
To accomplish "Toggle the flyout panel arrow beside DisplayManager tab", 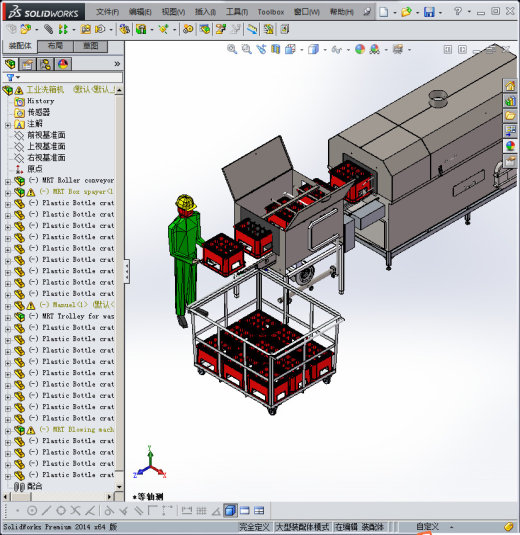I will (x=117, y=64).
